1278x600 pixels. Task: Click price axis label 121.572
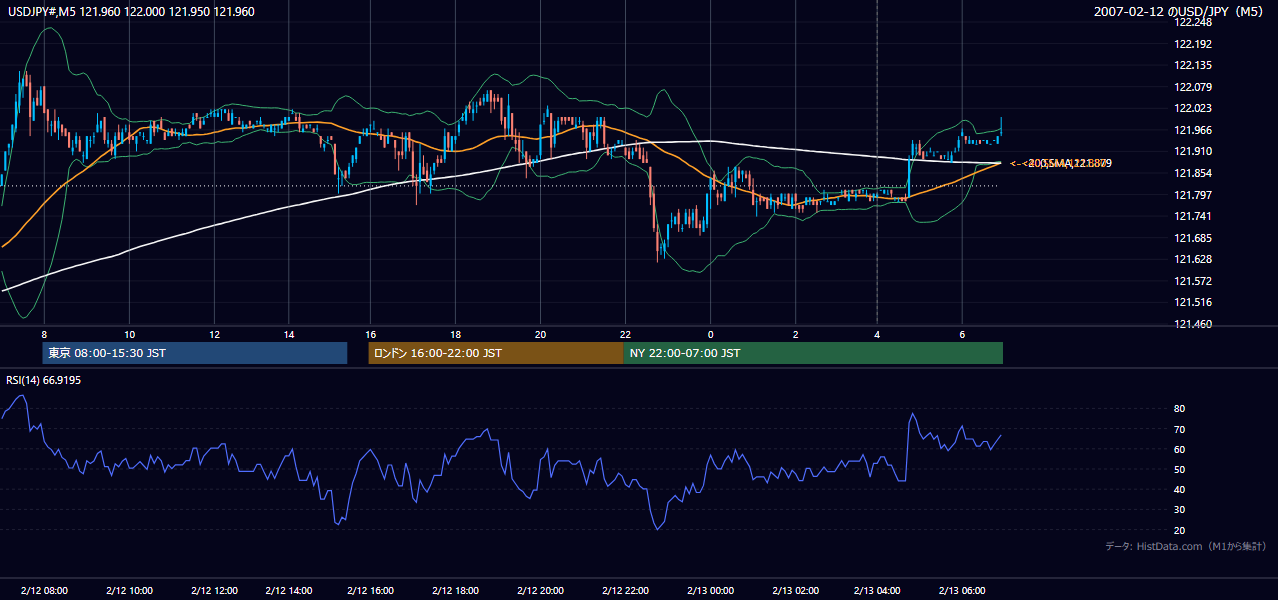pyautogui.click(x=1194, y=281)
